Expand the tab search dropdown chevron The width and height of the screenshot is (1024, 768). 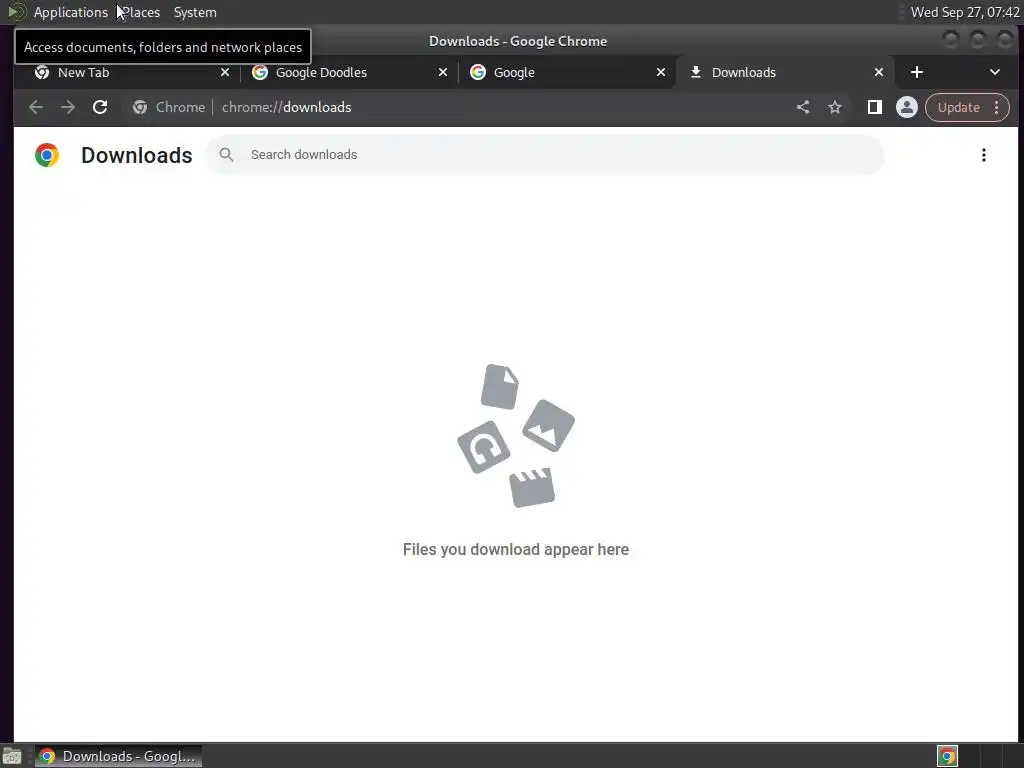(x=995, y=72)
